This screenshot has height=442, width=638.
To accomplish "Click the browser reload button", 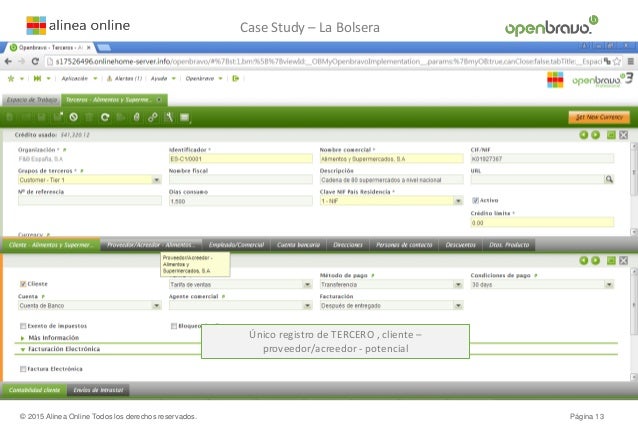I will (x=35, y=61).
